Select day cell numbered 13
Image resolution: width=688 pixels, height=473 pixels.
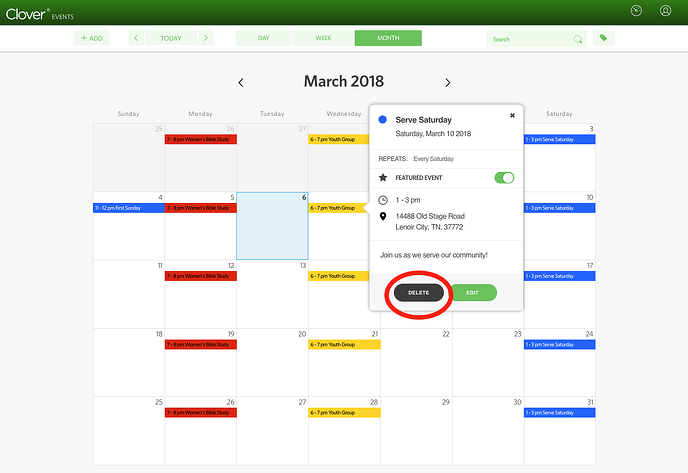coord(272,294)
